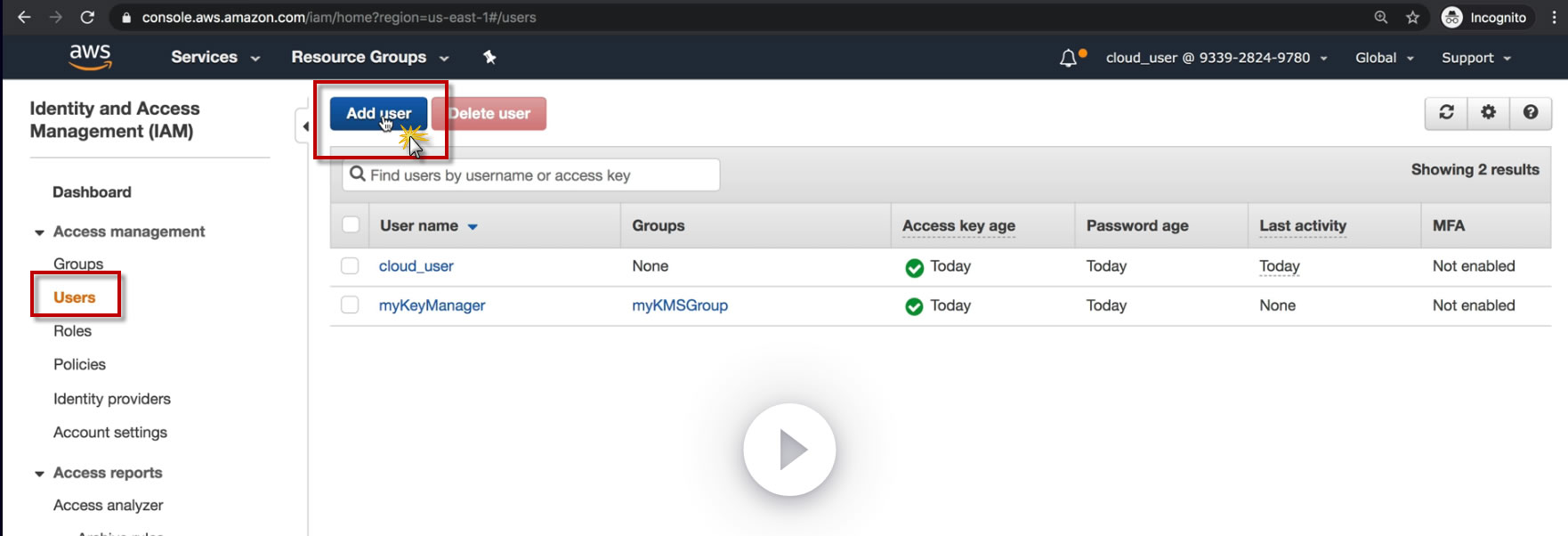
Task: Click the Add user button
Action: (378, 113)
